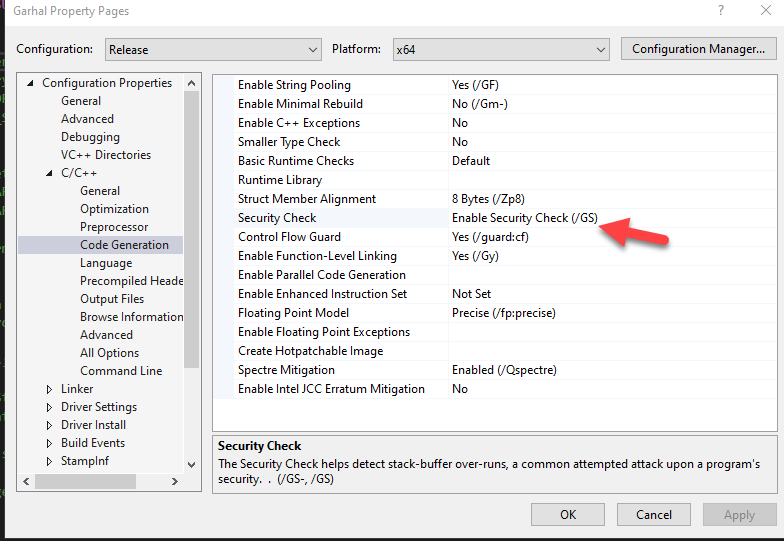Select Advanced under Configuration Properties

[x=88, y=119]
